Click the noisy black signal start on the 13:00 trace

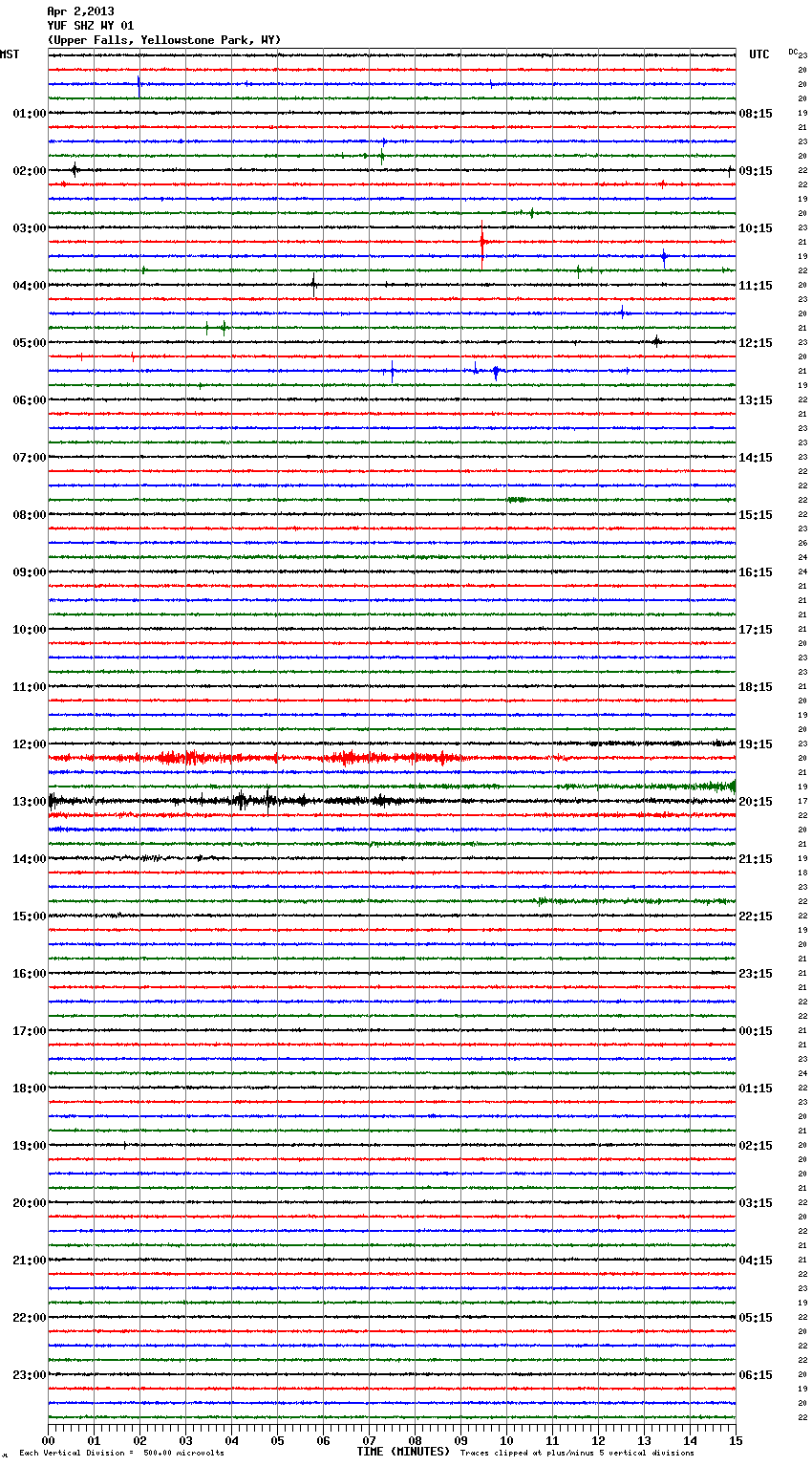[x=53, y=801]
